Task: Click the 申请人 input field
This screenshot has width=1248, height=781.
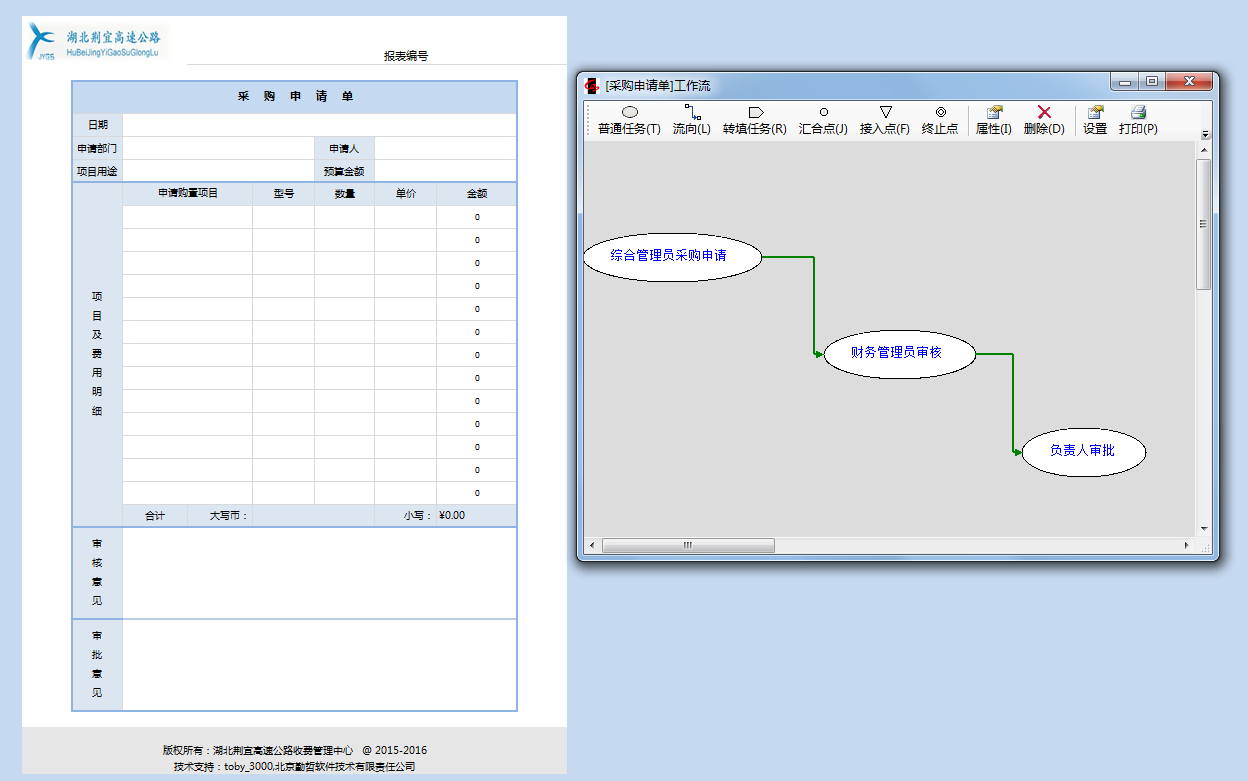Action: [x=445, y=148]
